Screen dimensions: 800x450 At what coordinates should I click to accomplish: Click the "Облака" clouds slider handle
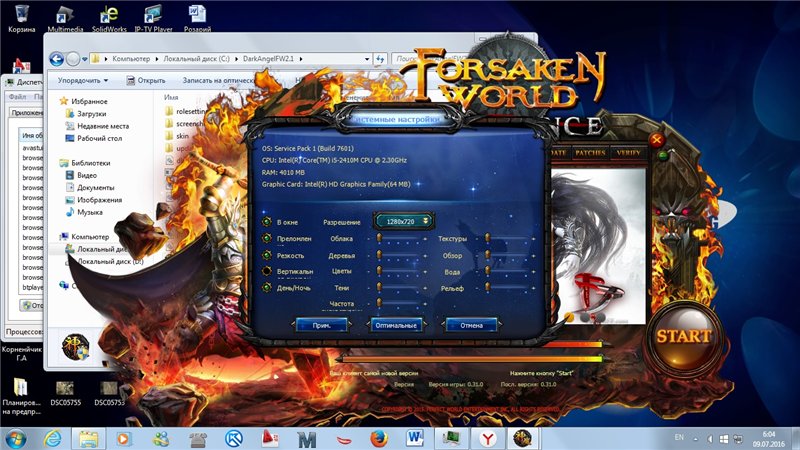379,238
